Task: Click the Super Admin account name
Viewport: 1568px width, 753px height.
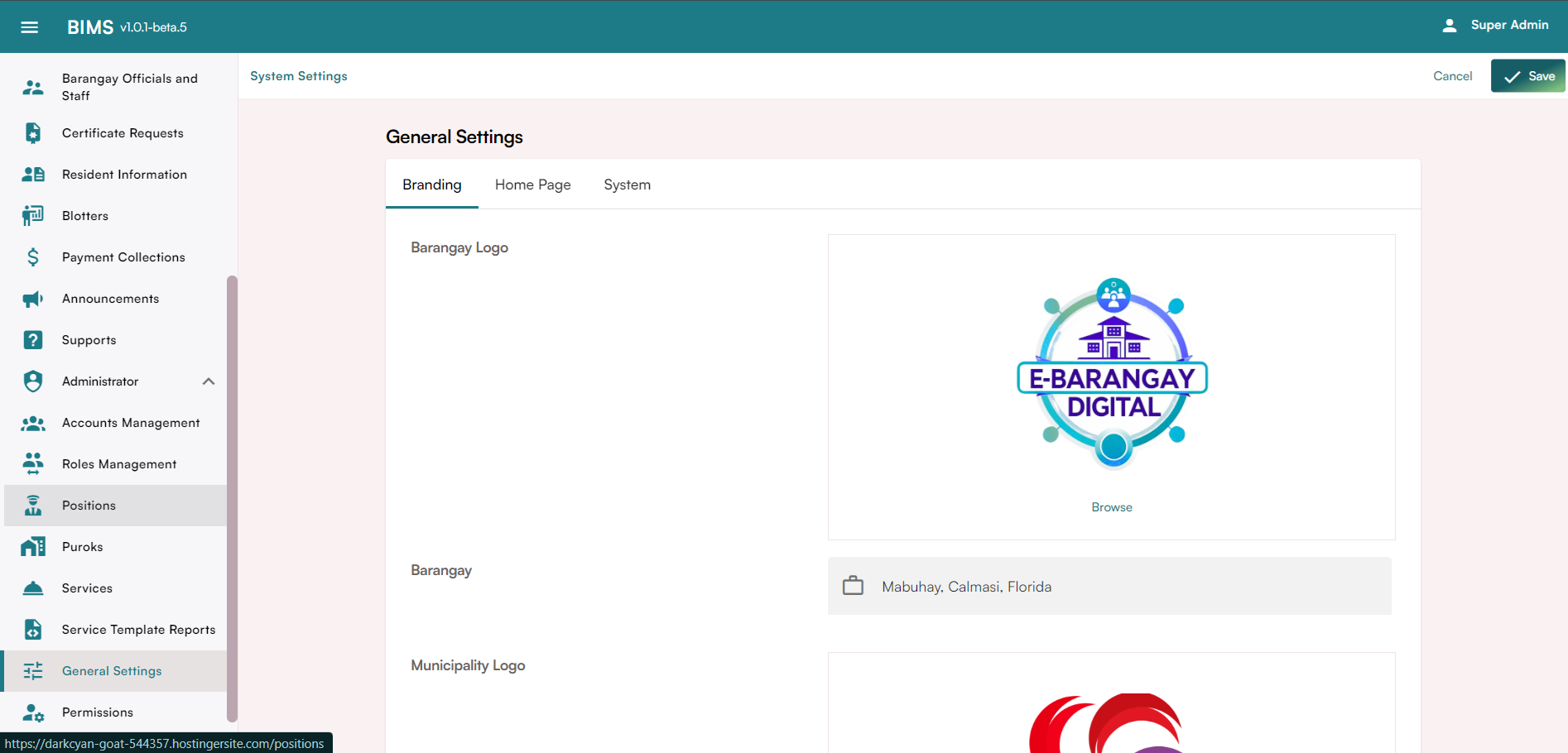Action: pyautogui.click(x=1509, y=25)
